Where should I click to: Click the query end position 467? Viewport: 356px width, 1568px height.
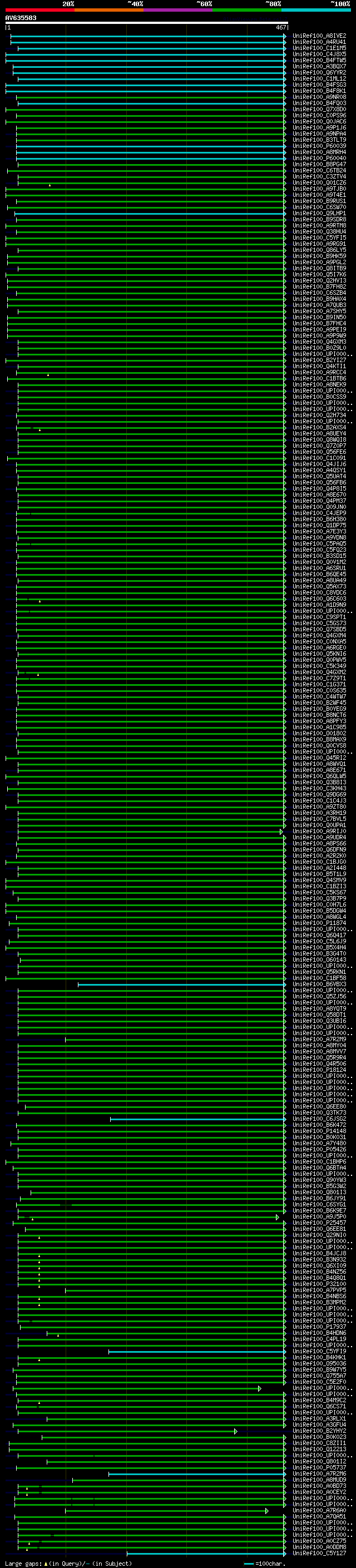tap(280, 27)
